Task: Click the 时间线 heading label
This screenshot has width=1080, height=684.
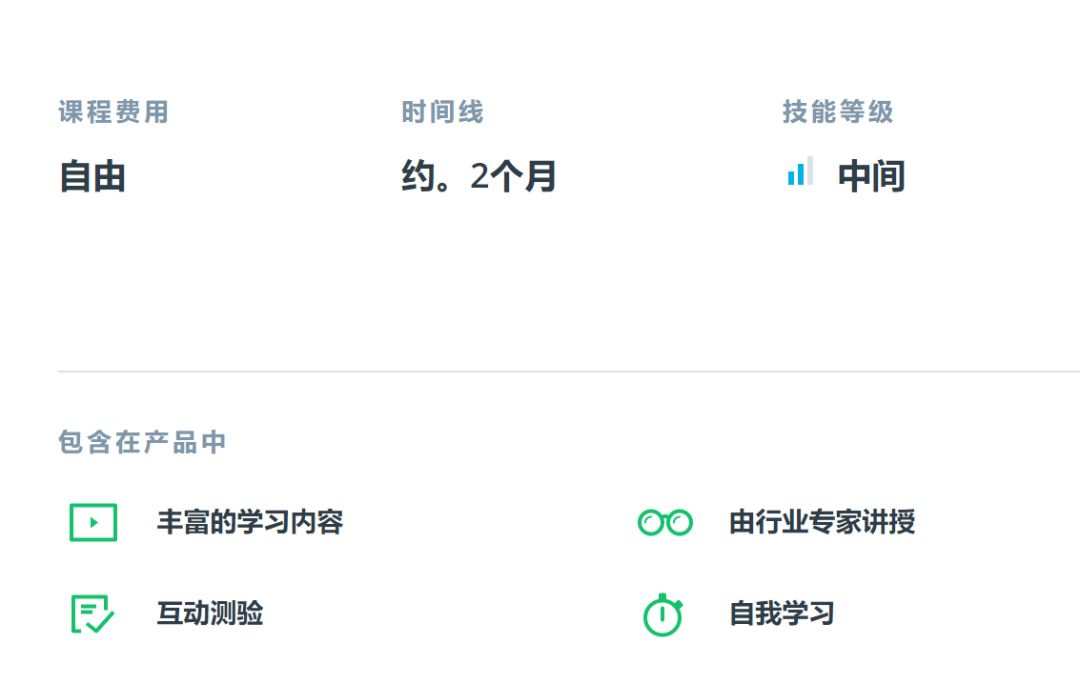Action: 442,112
